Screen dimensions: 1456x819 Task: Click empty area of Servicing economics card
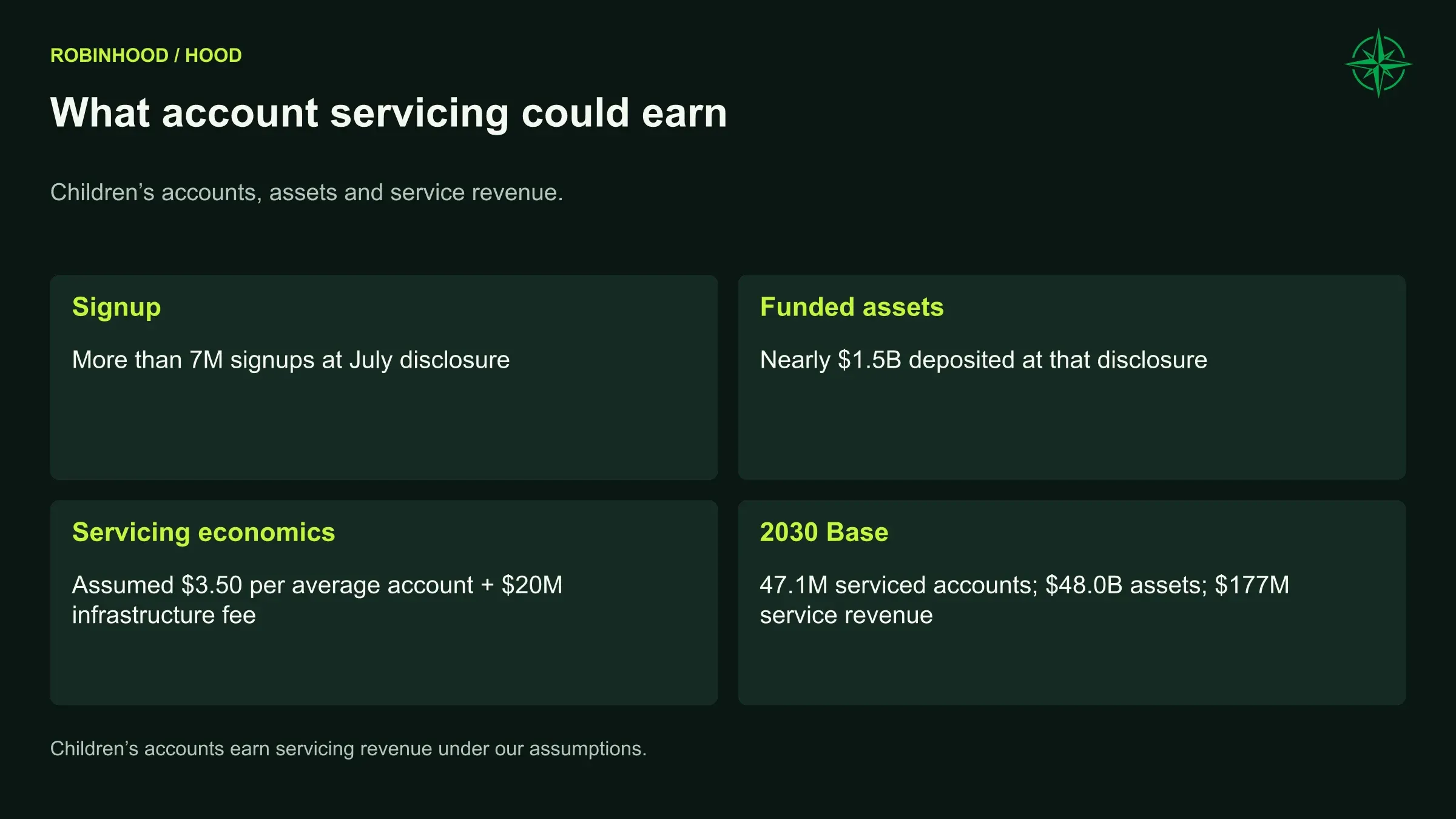(383, 667)
